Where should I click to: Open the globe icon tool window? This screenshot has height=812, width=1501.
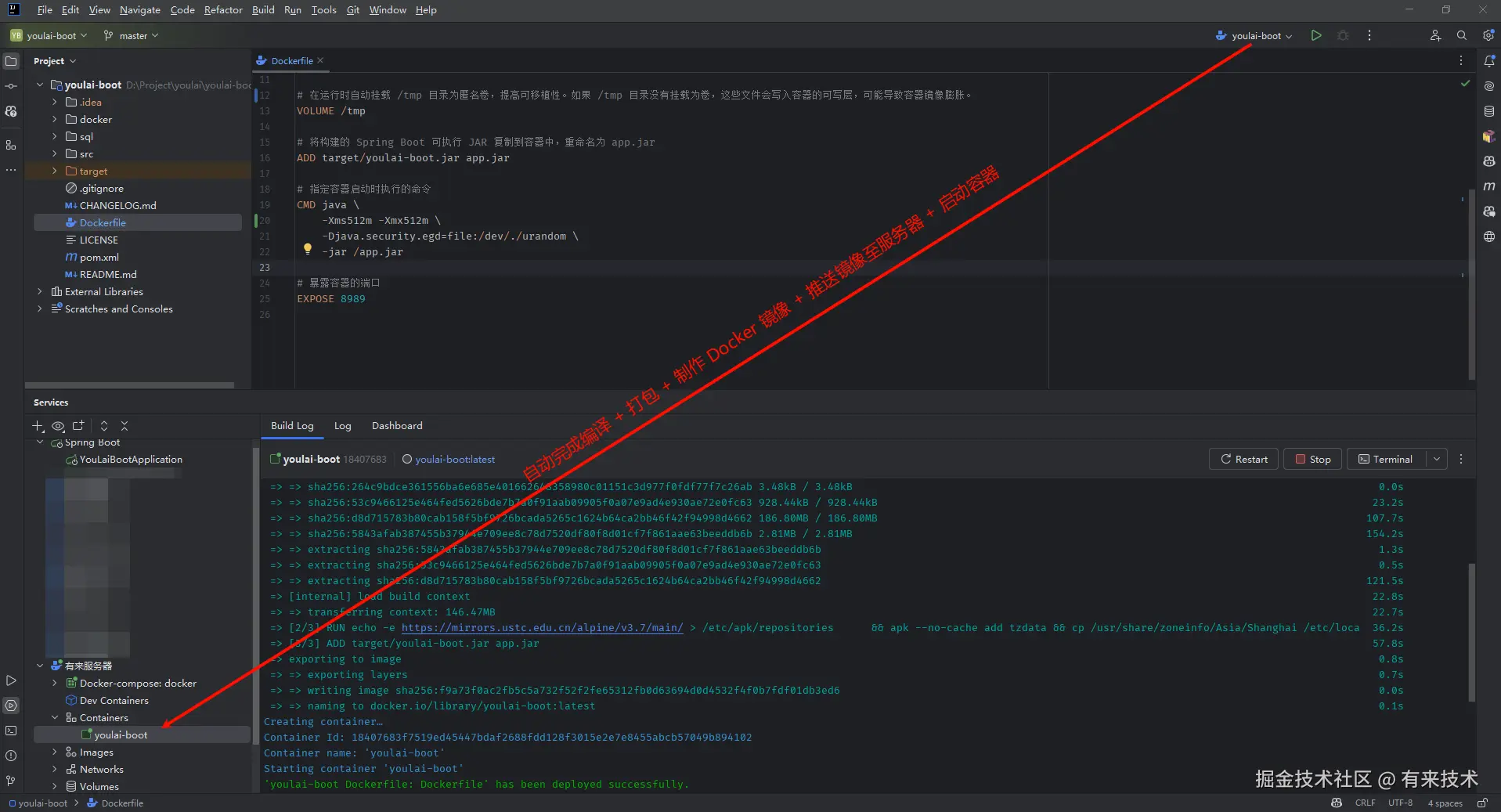point(1489,236)
